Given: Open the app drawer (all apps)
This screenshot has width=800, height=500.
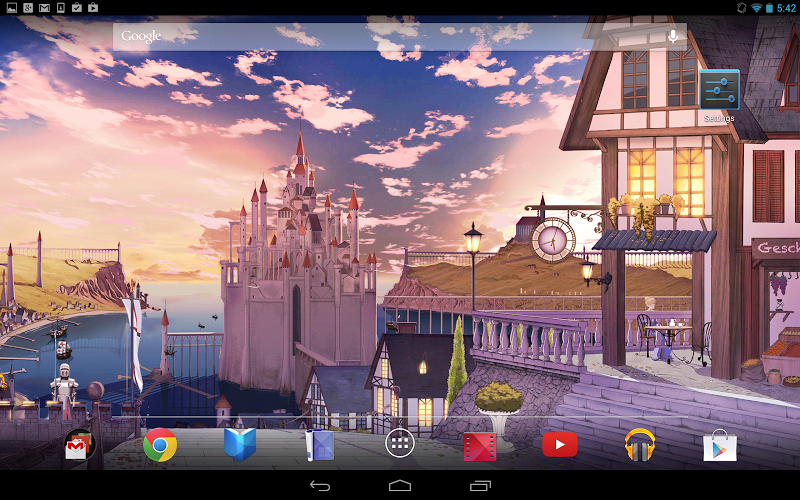Looking at the screenshot, I should click(x=399, y=443).
